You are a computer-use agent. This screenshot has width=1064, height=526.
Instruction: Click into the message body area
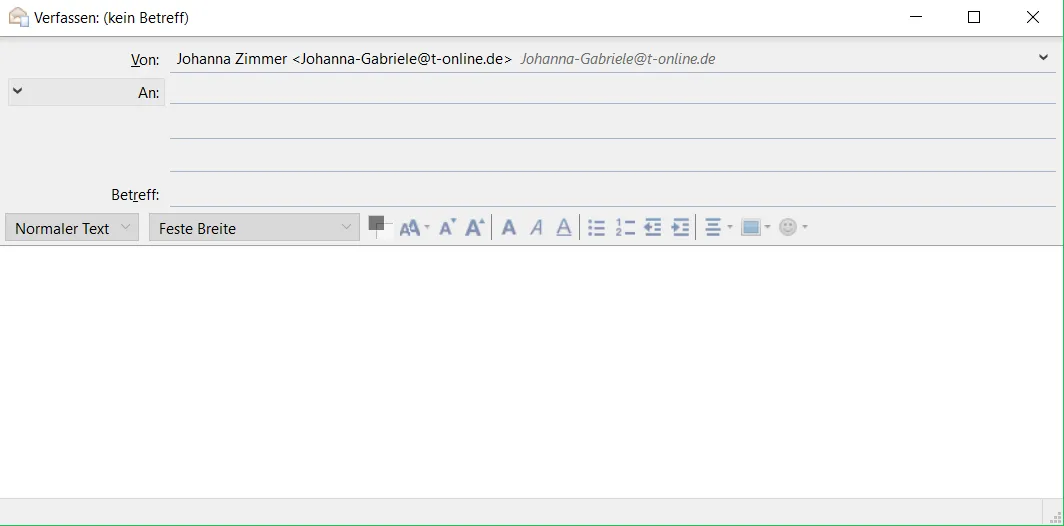pyautogui.click(x=532, y=372)
